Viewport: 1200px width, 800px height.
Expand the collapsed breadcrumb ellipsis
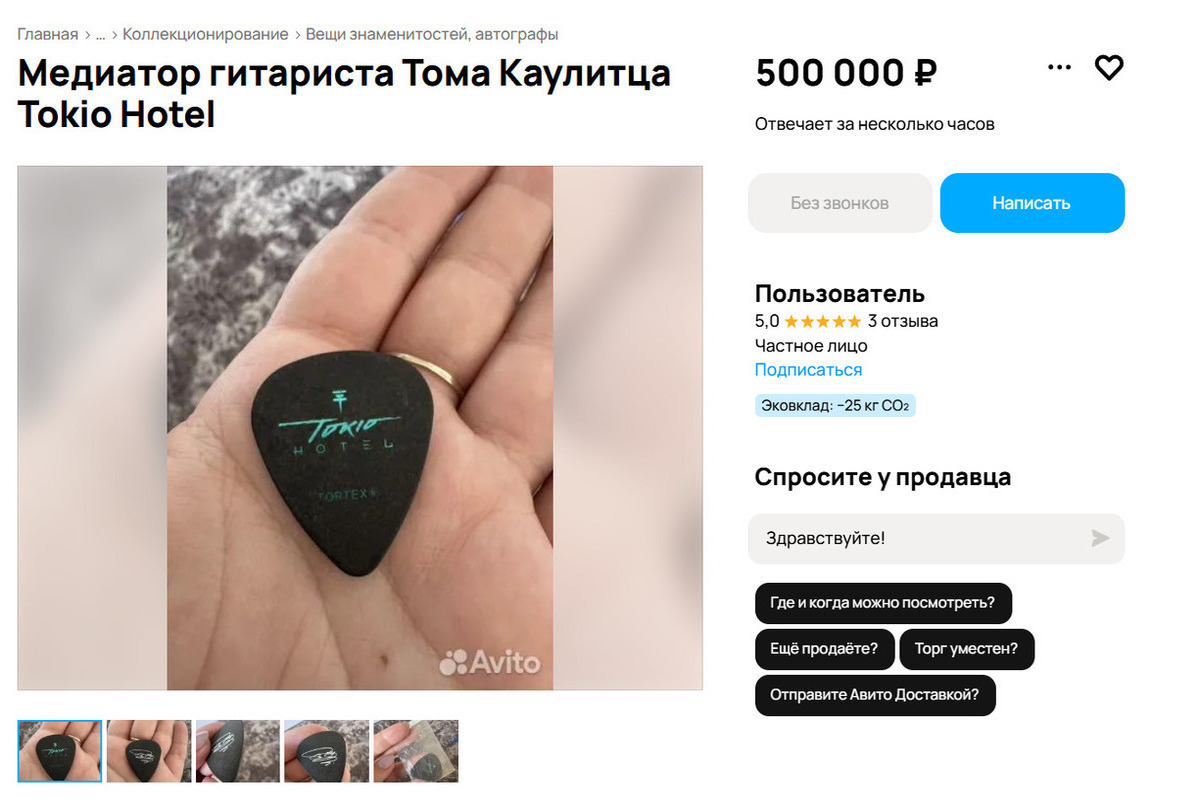coord(100,34)
